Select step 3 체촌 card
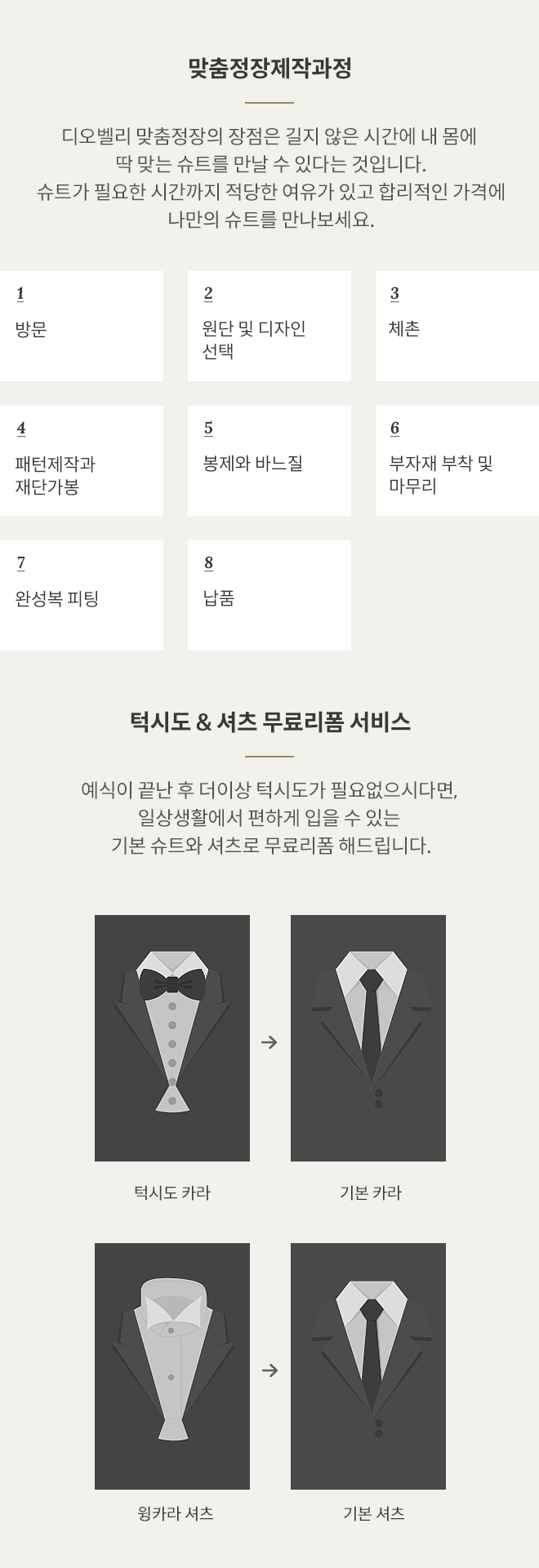 [x=457, y=326]
